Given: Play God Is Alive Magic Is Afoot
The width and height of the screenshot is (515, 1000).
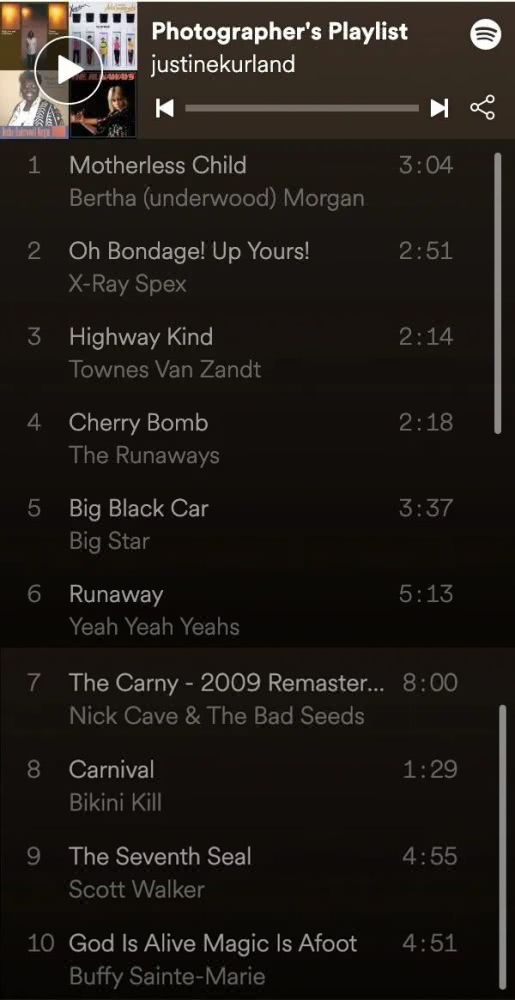Looking at the screenshot, I should tap(241, 959).
